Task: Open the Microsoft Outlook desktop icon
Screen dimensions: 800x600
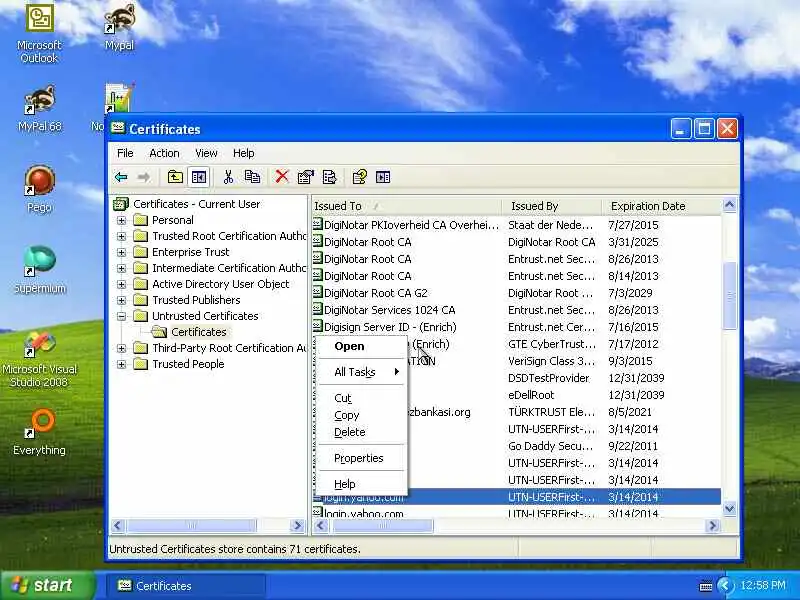Action: point(39,34)
